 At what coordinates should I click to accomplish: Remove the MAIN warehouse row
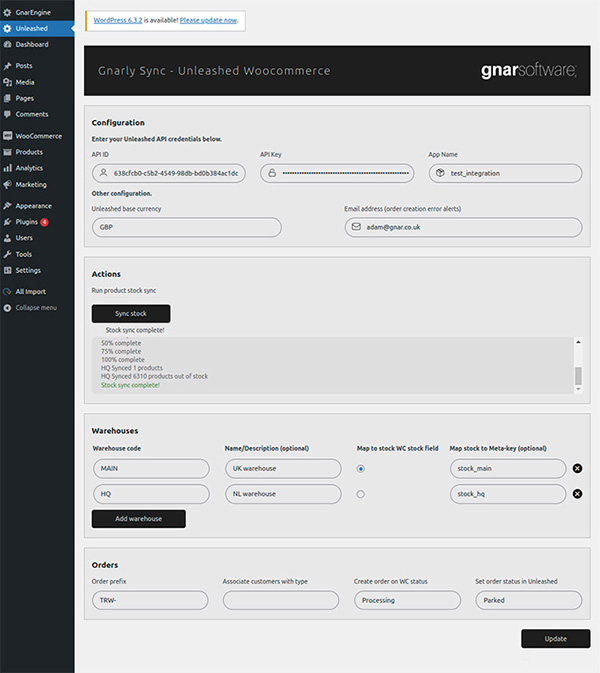pos(577,468)
